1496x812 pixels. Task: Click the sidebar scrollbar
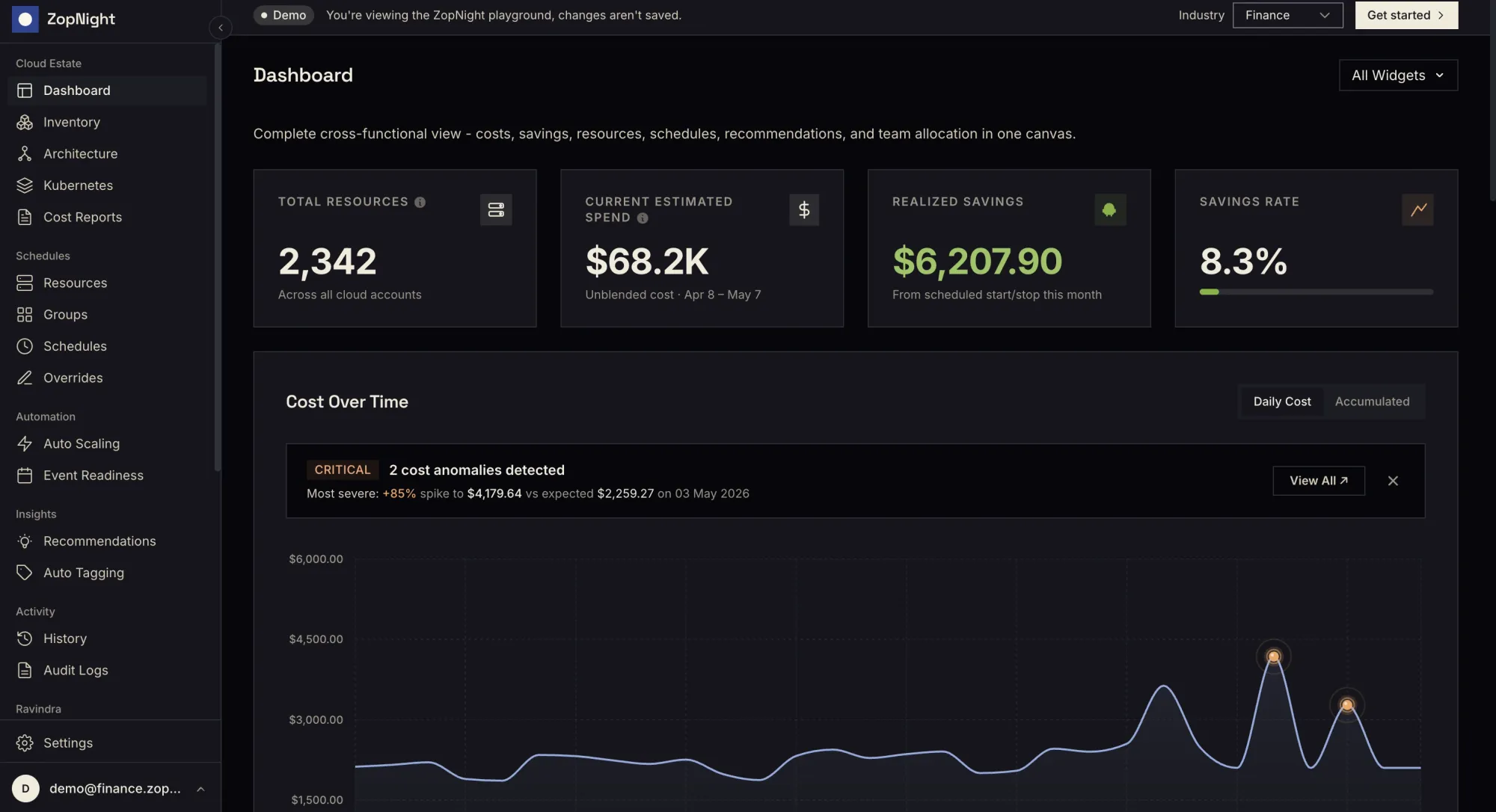pyautogui.click(x=218, y=257)
